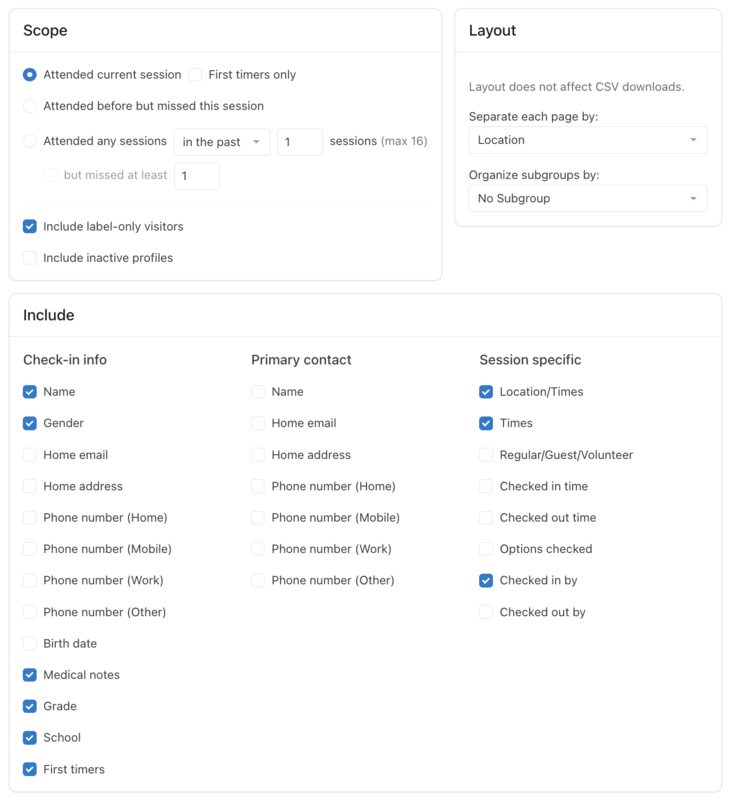Enable Regular/Guest/Volunteer checkbox
The width and height of the screenshot is (732, 800).
(x=486, y=455)
